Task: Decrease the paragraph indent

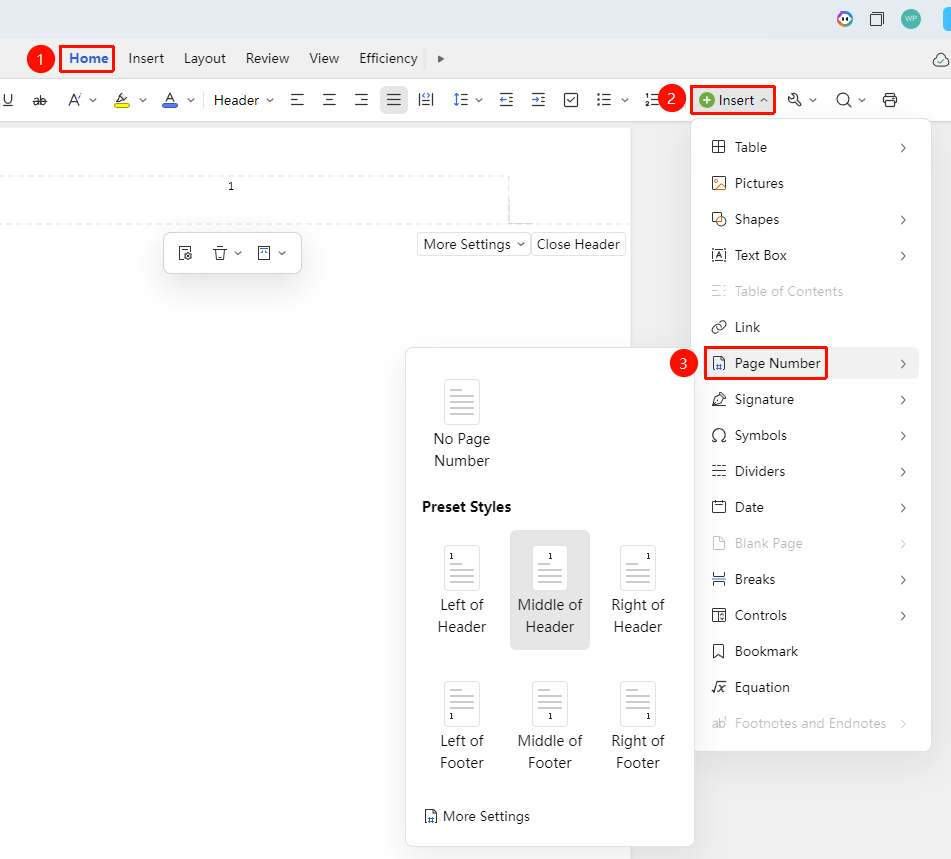Action: (x=506, y=100)
